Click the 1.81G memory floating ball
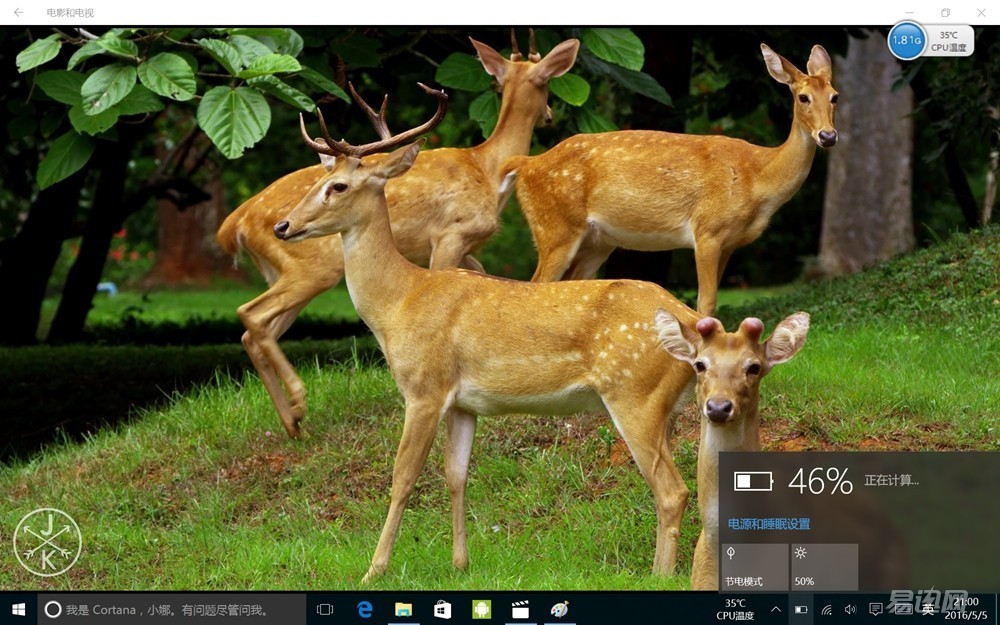The width and height of the screenshot is (1000, 625). tap(906, 40)
